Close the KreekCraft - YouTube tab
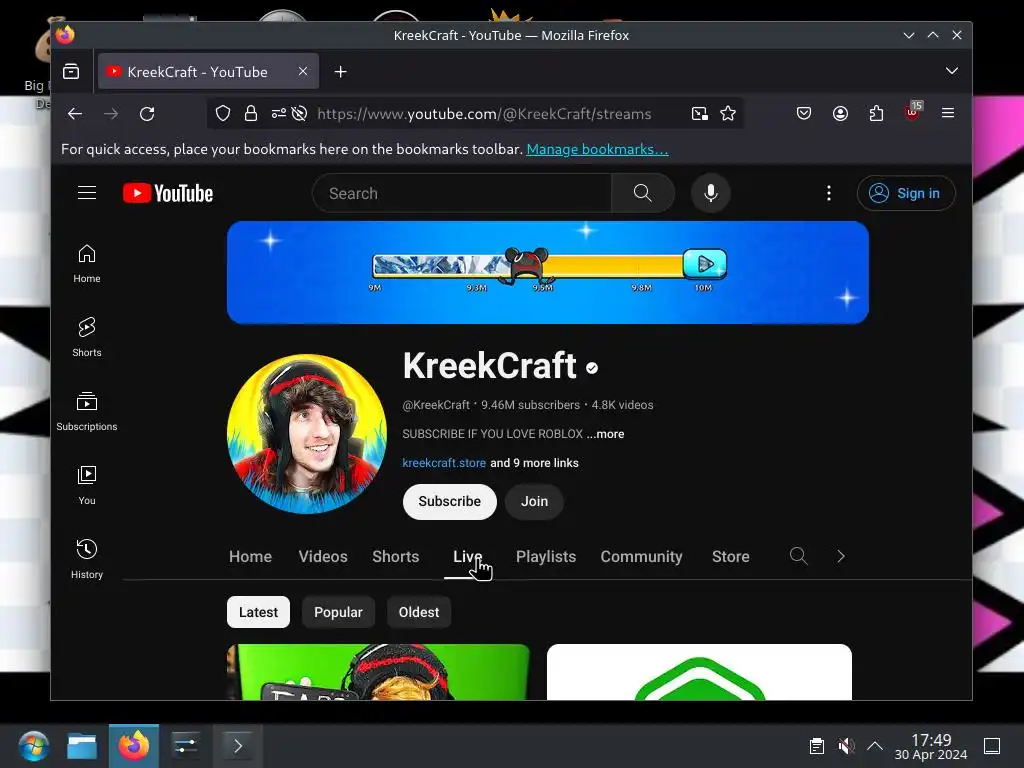This screenshot has height=768, width=1024. (x=303, y=71)
